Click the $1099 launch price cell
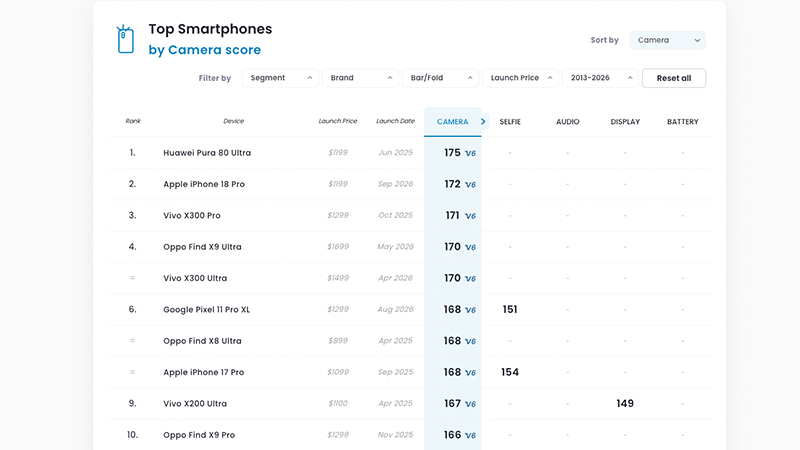Viewport: 800px width, 450px height. pyautogui.click(x=338, y=372)
